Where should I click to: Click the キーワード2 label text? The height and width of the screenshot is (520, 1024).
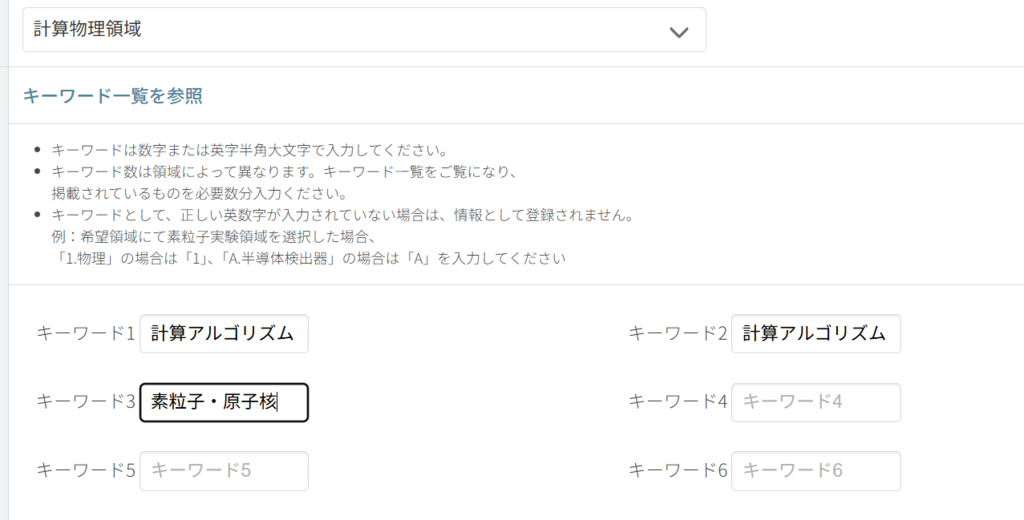click(x=678, y=334)
